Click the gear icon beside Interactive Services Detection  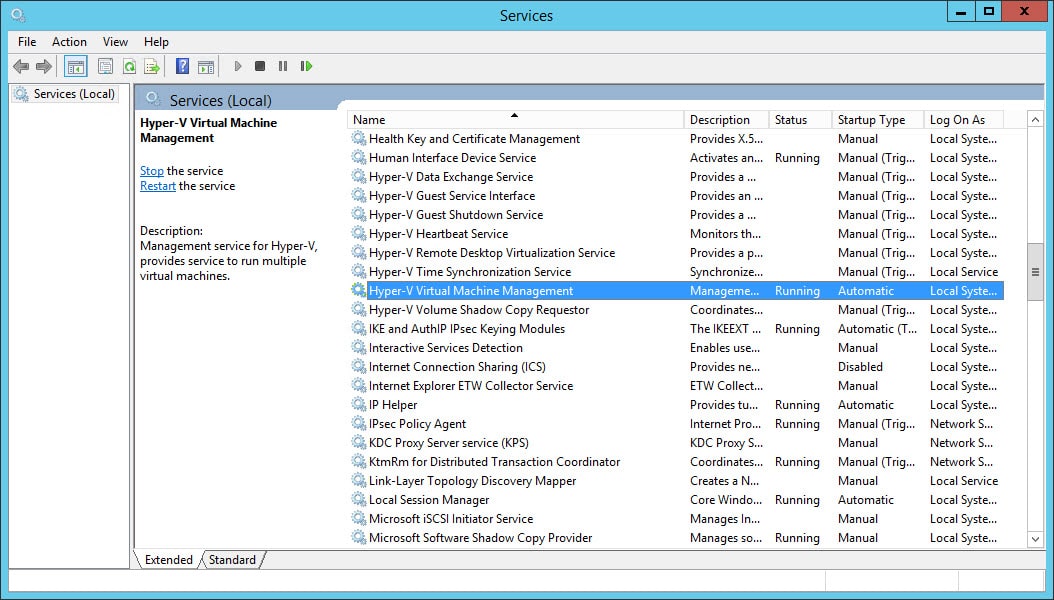(x=359, y=347)
